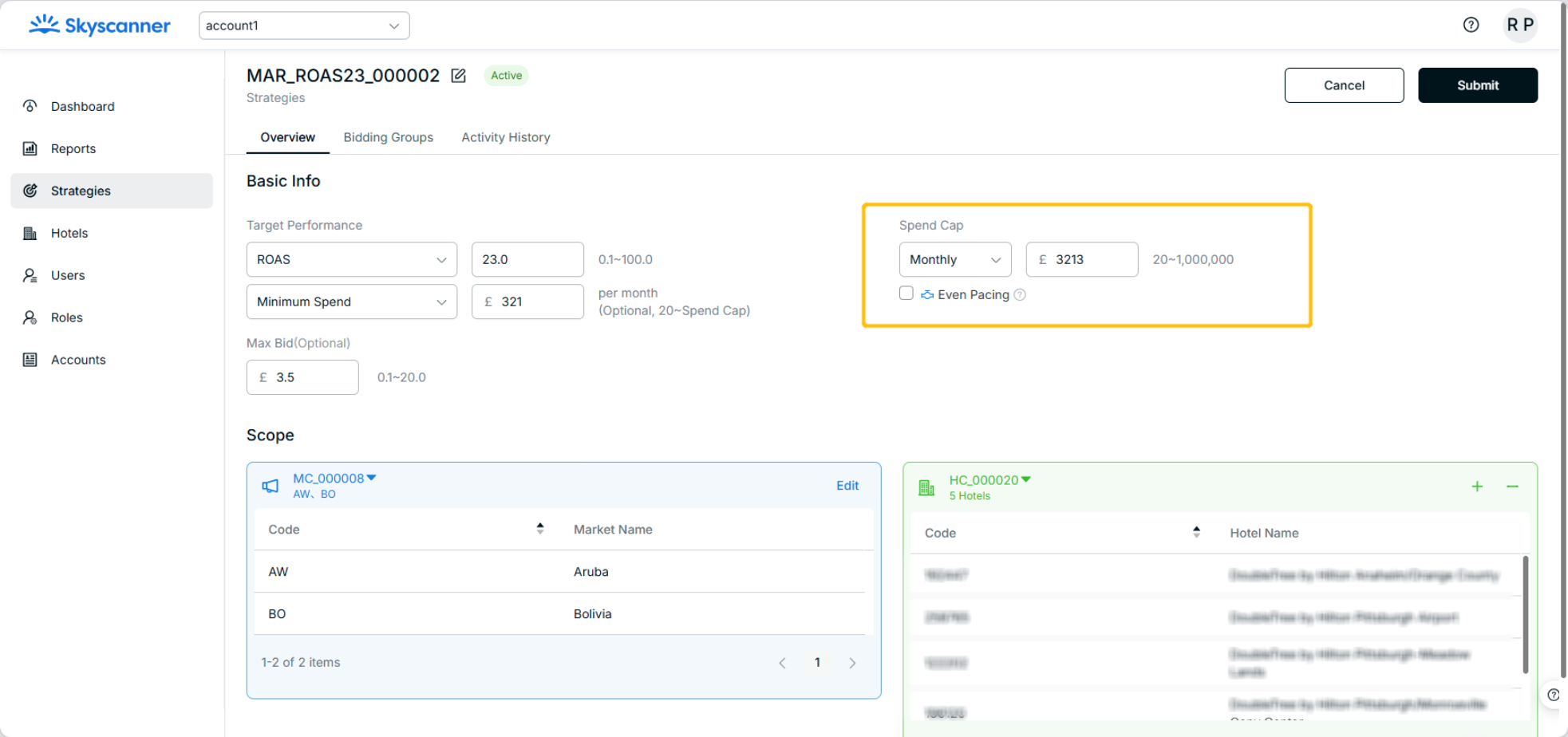Click the Even Pacing info icon
The height and width of the screenshot is (737, 1568).
pyautogui.click(x=1020, y=295)
